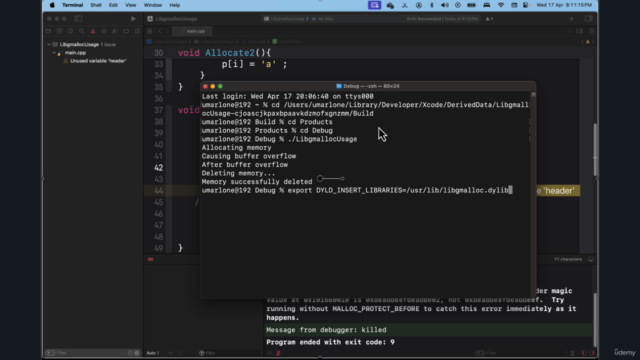Viewport: 640px width, 360px height.
Task: Click highlighted screen-sharing icon in menu bar
Action: 374,5
